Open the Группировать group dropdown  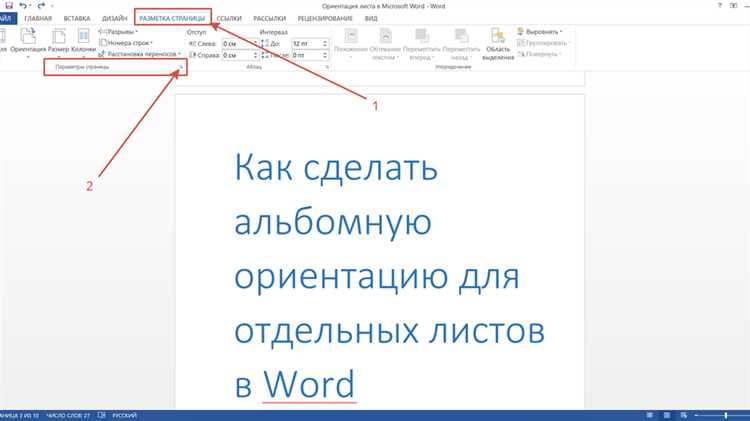543,43
